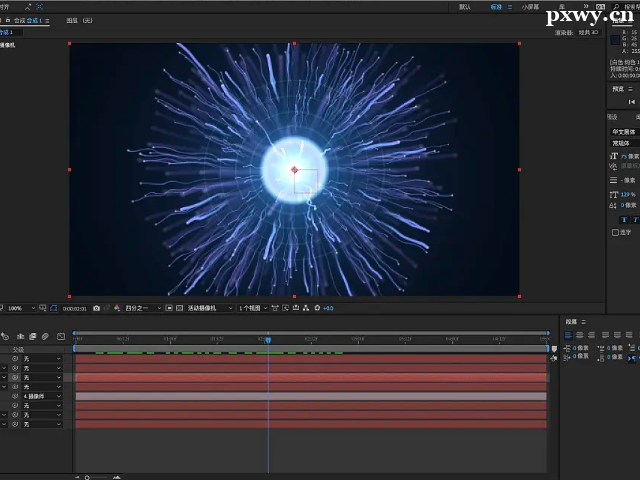Click the motion blur icon in timeline
The height and width of the screenshot is (480, 640).
click(45, 336)
